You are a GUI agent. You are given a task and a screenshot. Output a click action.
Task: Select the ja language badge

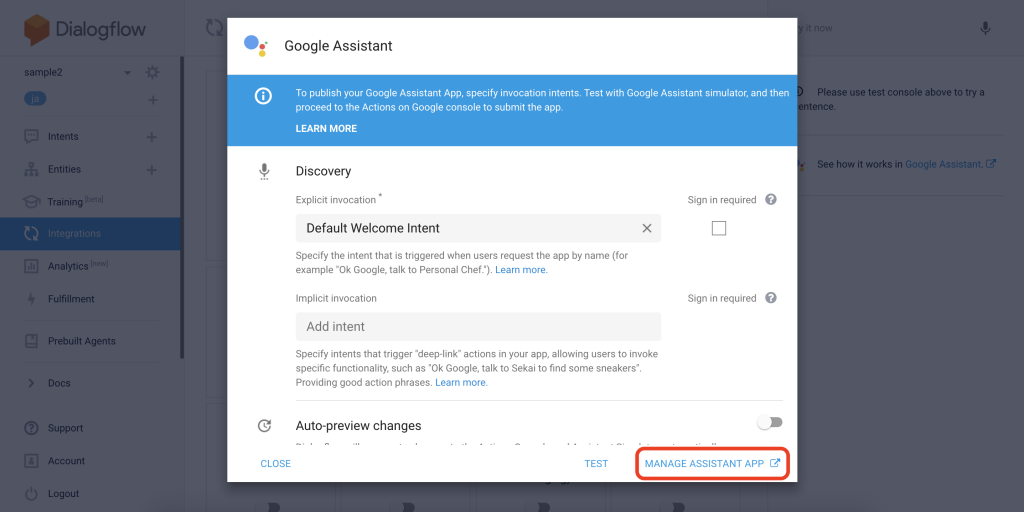(35, 99)
